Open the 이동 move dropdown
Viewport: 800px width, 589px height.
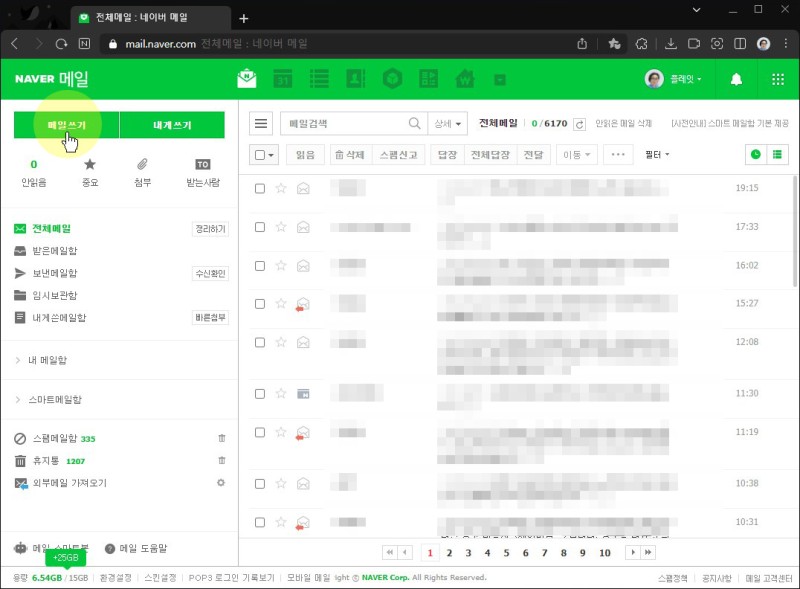[577, 155]
